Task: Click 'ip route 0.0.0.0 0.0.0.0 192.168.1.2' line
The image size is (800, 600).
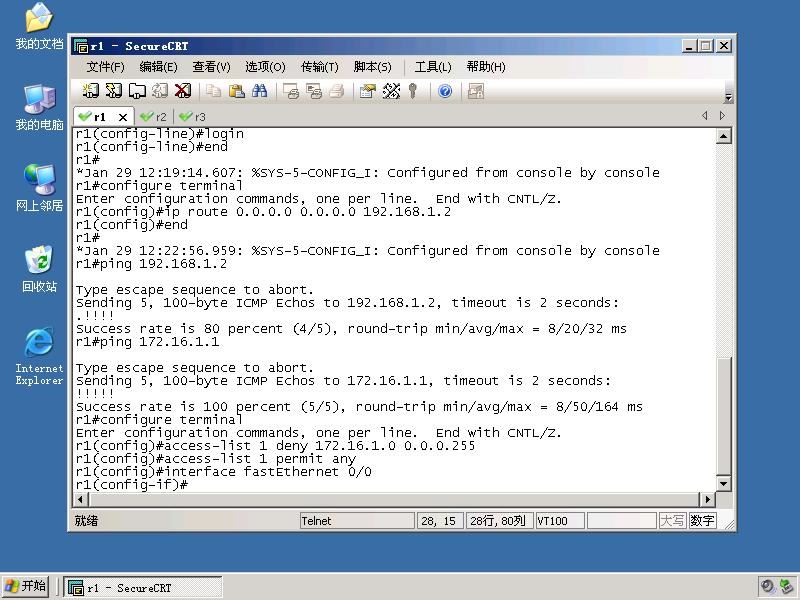Action: coord(263,212)
